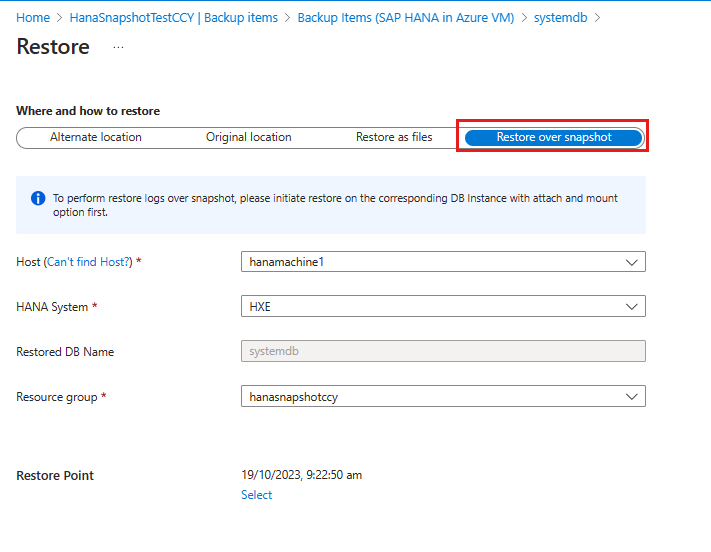Open the systemdb breadcrumb link
This screenshot has height=552, width=711.
tap(560, 18)
